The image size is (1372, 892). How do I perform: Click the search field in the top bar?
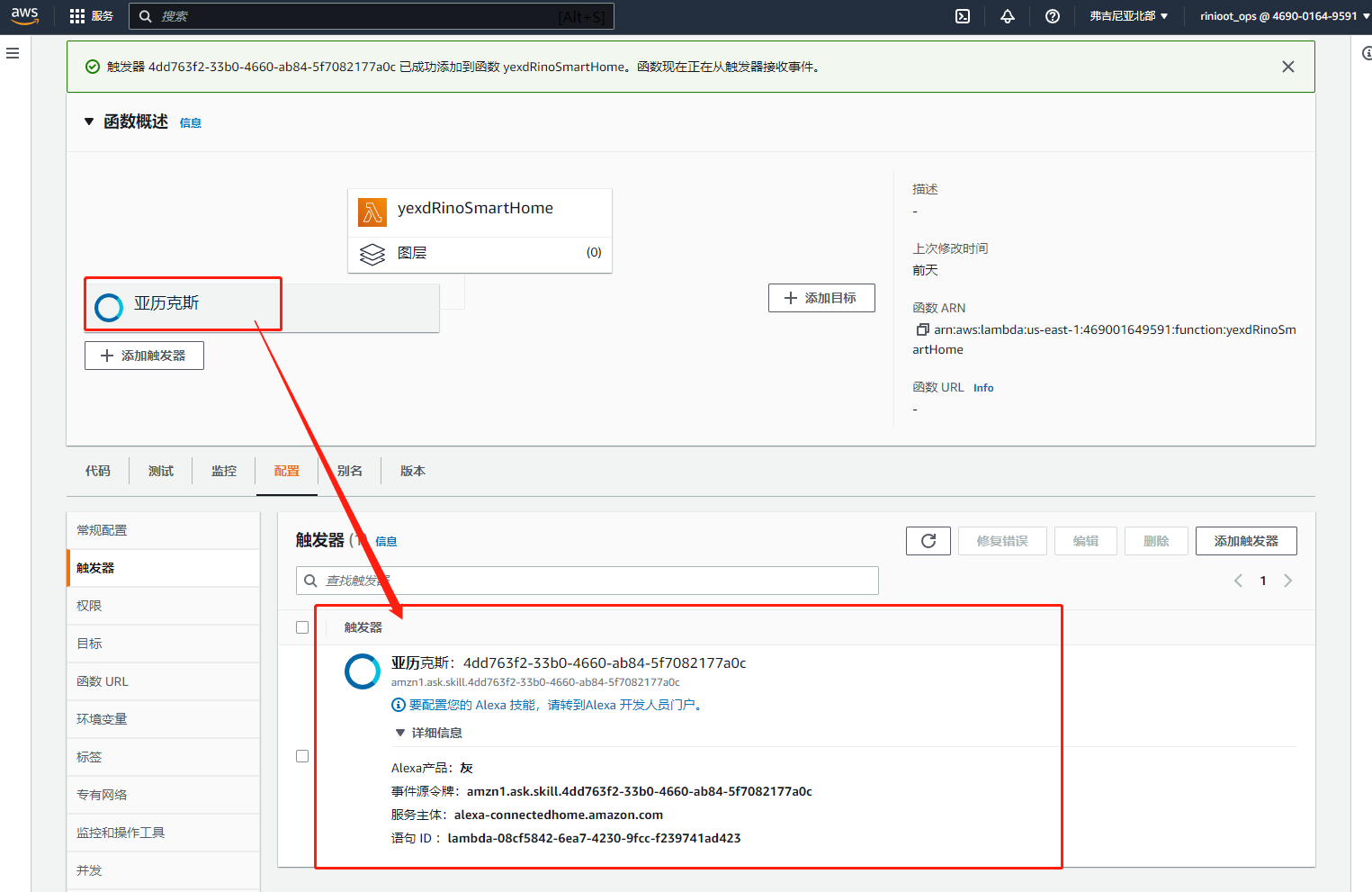(372, 16)
